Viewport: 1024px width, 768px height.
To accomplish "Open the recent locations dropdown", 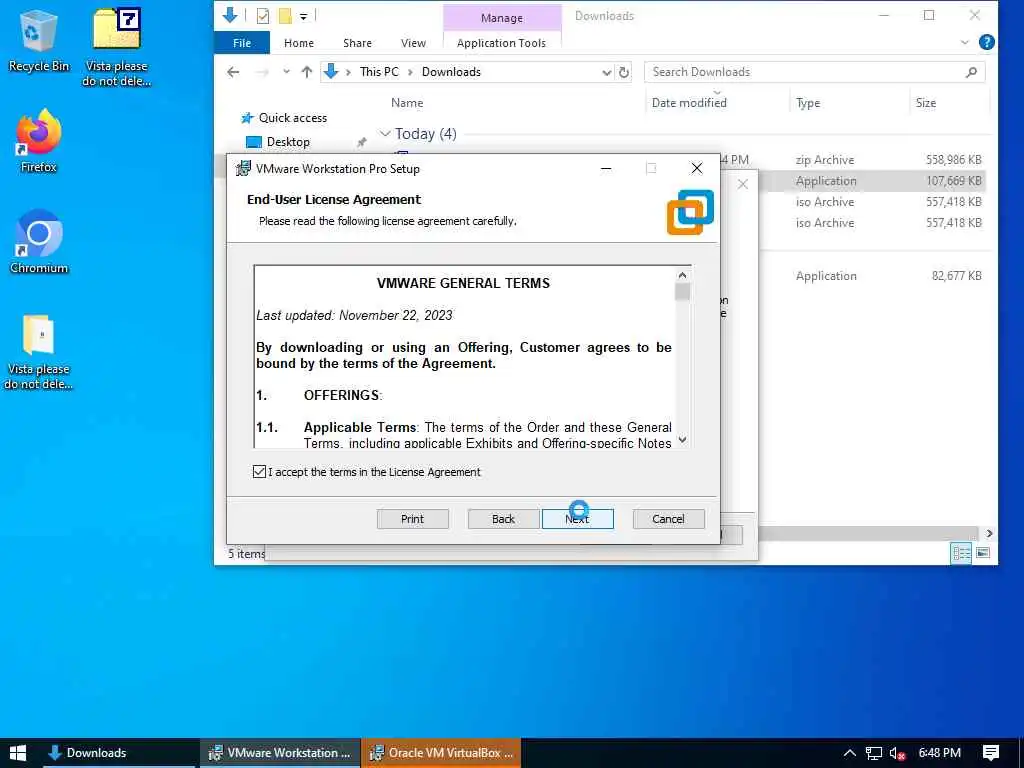I will [286, 72].
